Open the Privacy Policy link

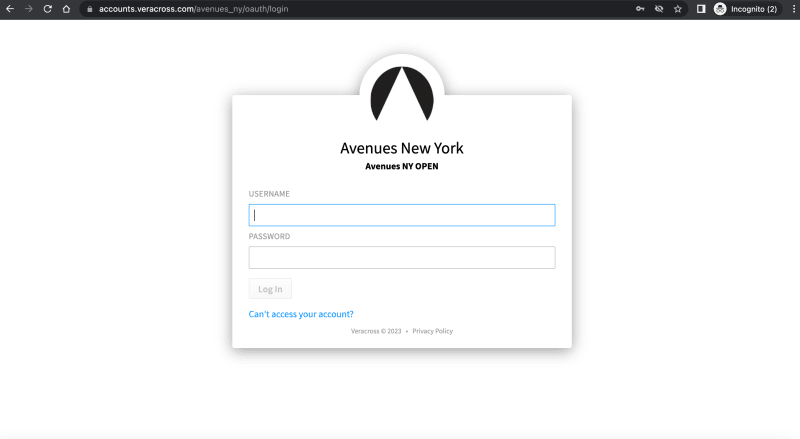pos(433,331)
